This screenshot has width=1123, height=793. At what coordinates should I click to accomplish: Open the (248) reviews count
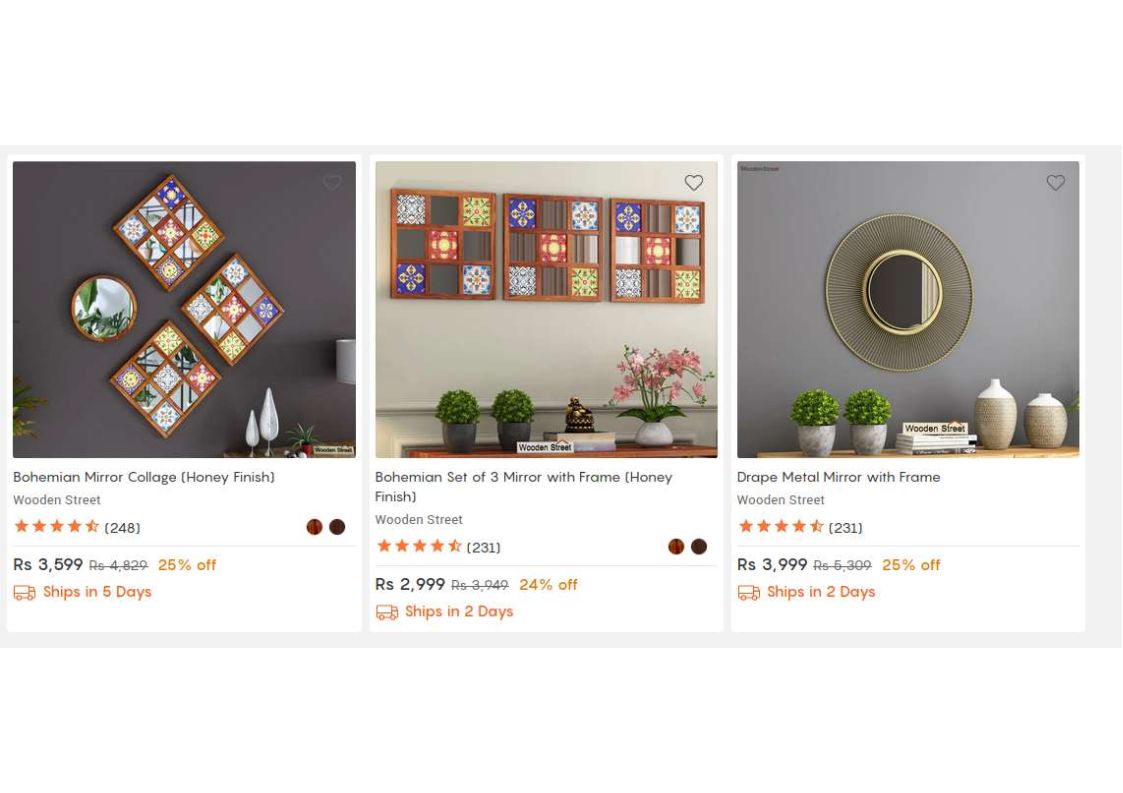[x=122, y=528]
